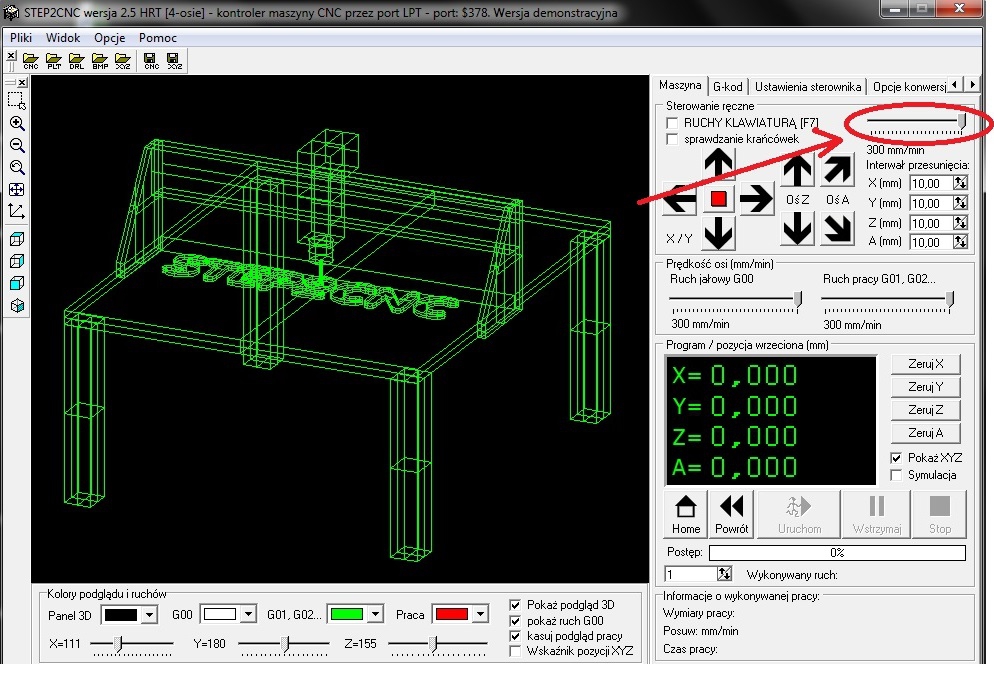Screen dimensions: 994x682
Task: Open XYZ file toolbar icon
Action: pyautogui.click(x=123, y=61)
